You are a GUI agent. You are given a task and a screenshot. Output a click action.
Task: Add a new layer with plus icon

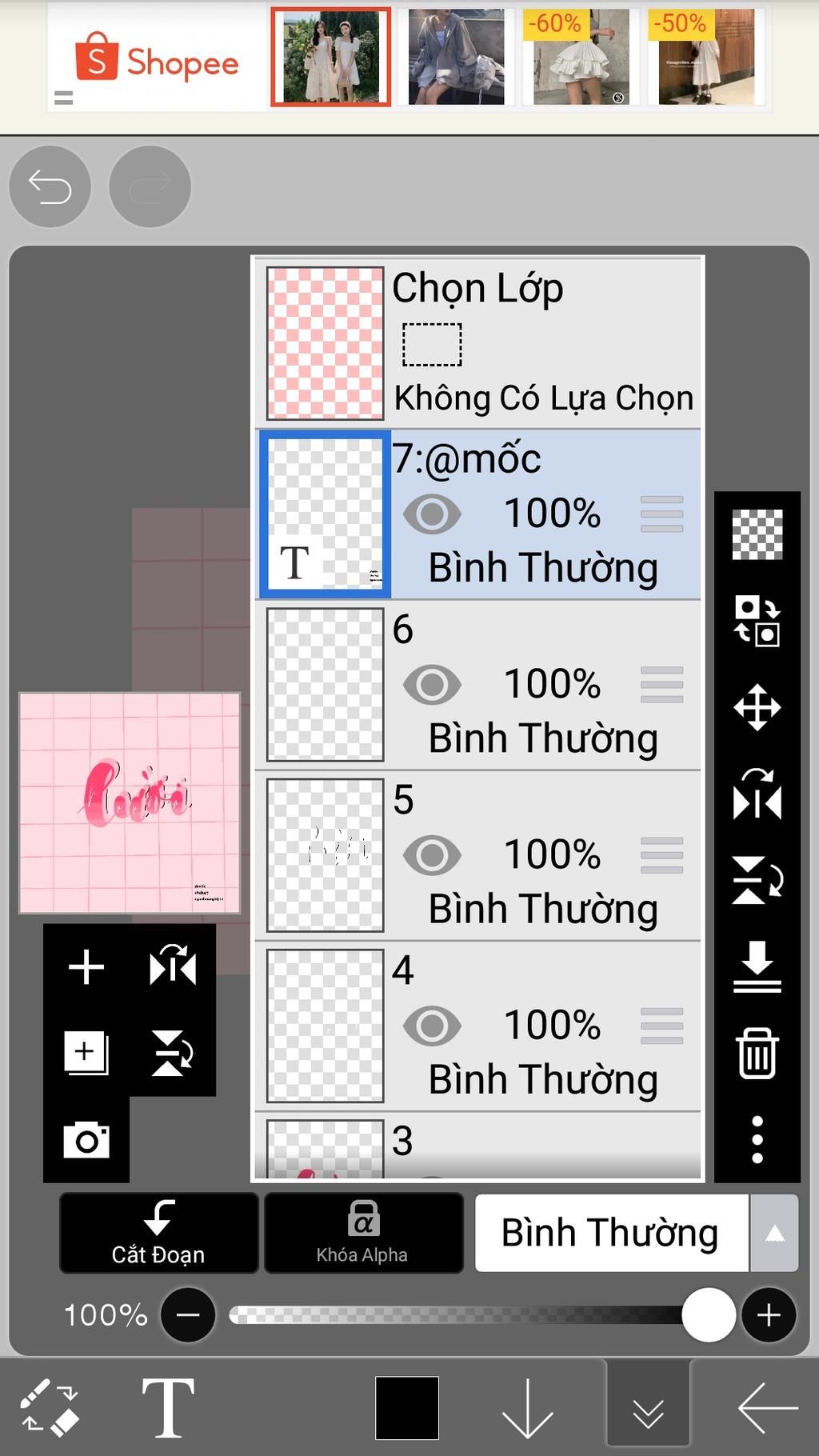click(86, 966)
